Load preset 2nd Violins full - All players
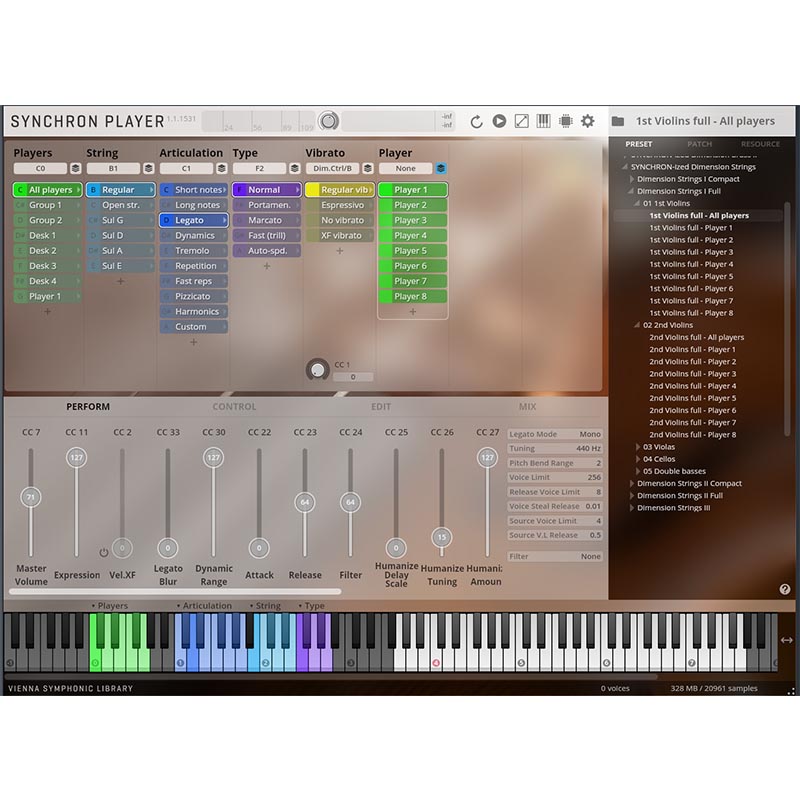 [696, 337]
